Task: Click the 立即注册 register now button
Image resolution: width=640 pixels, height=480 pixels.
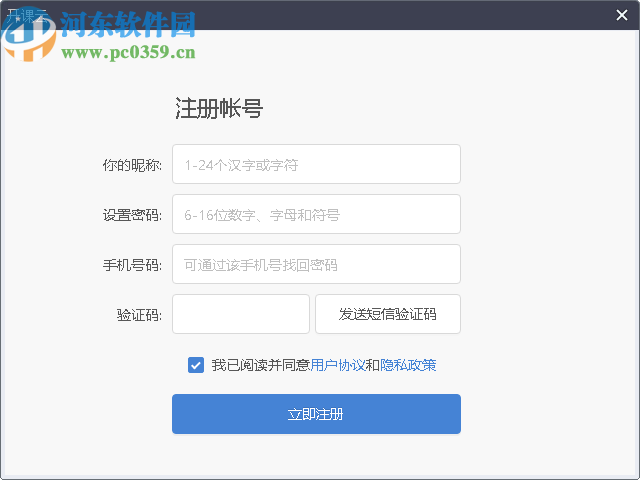Action: 316,414
